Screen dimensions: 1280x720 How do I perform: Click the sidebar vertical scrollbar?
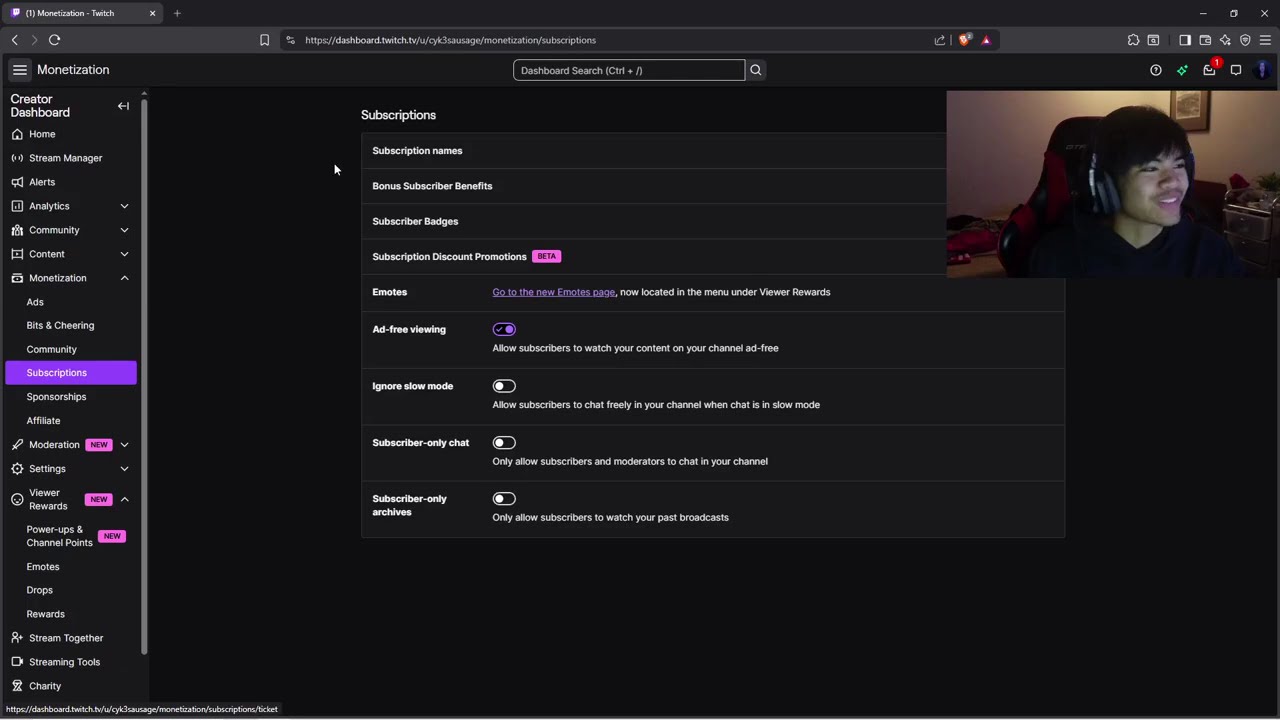(x=144, y=375)
